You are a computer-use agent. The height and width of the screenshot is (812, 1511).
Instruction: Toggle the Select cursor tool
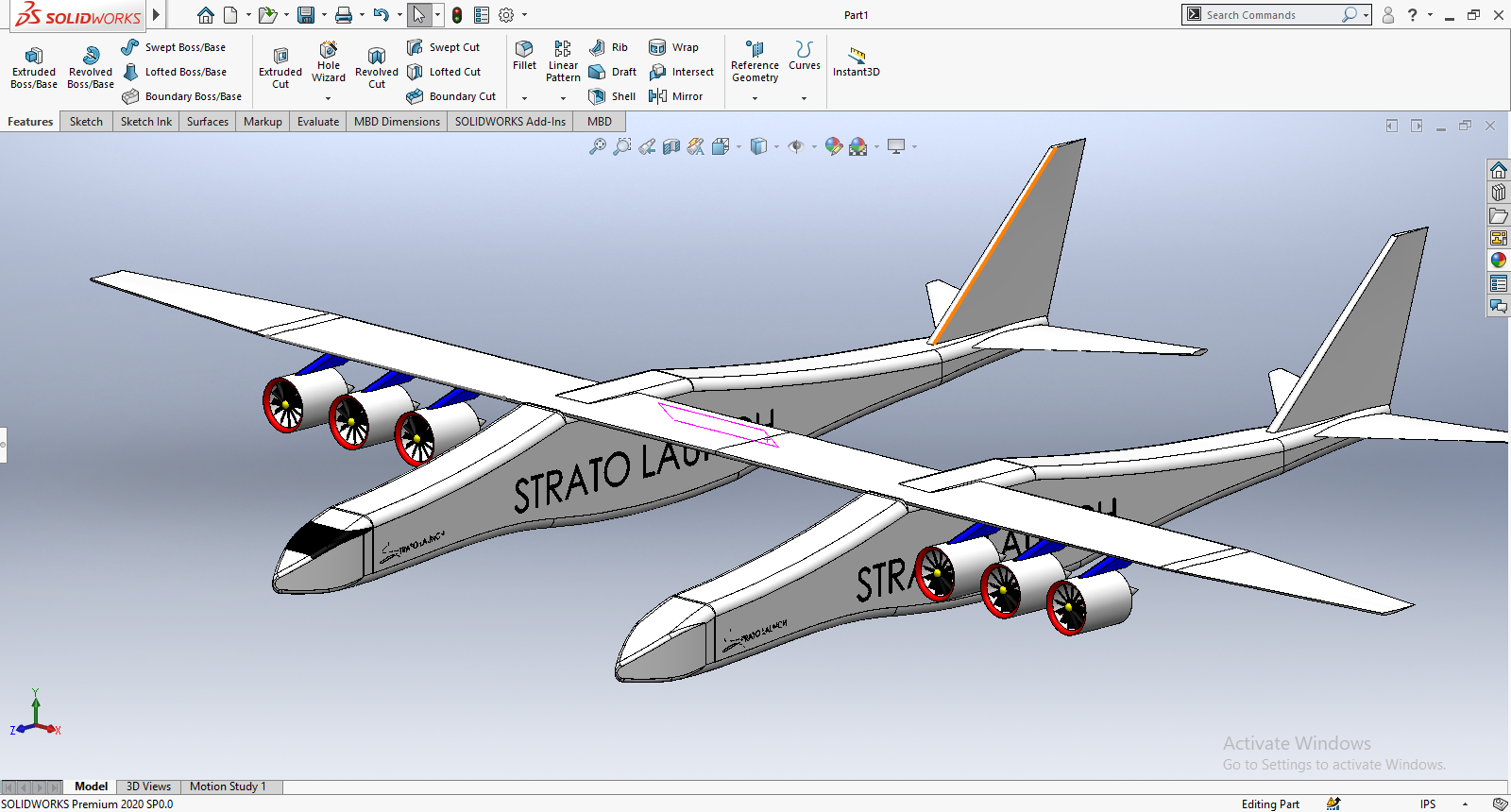click(419, 15)
